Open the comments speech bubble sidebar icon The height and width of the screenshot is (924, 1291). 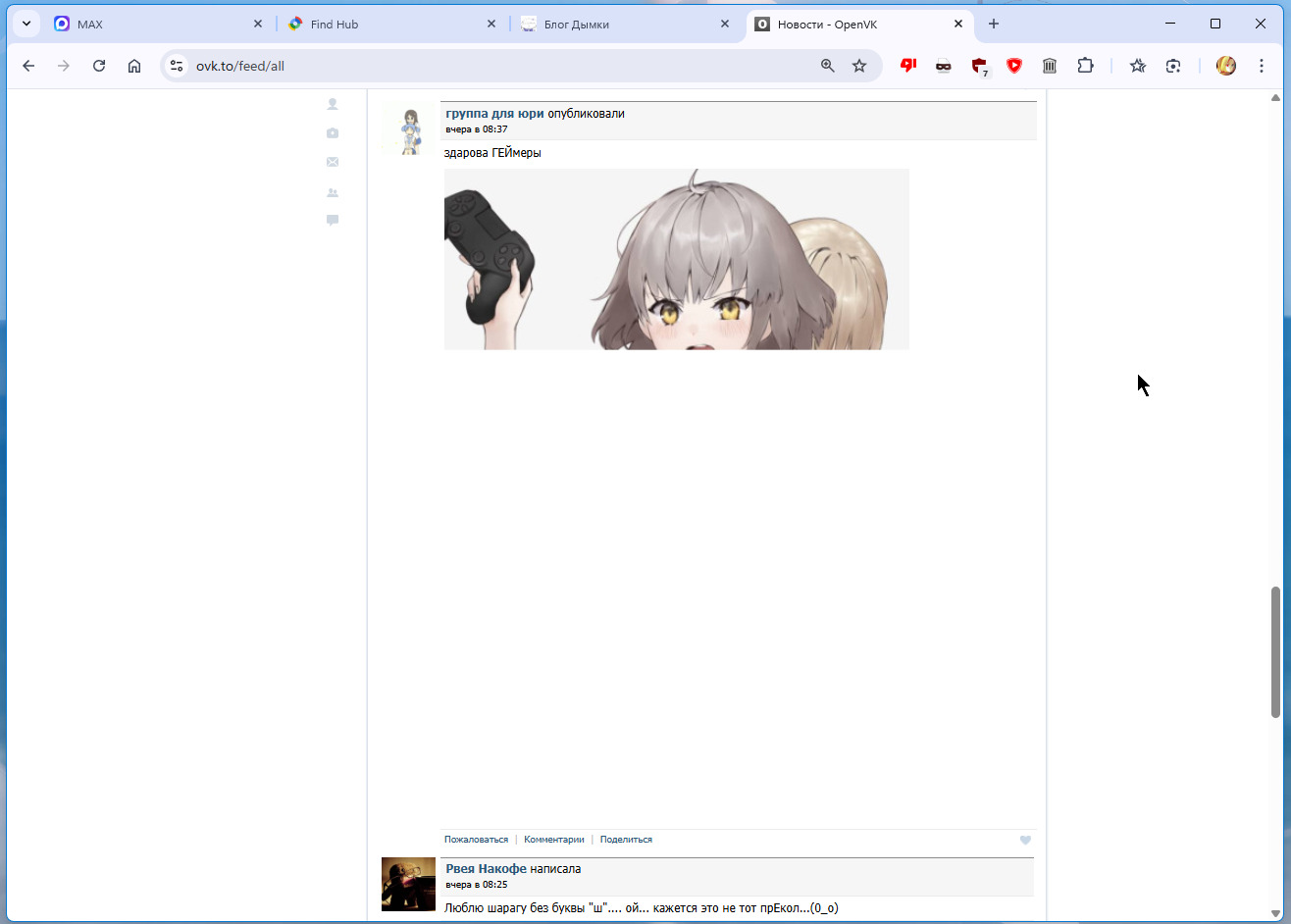point(333,221)
